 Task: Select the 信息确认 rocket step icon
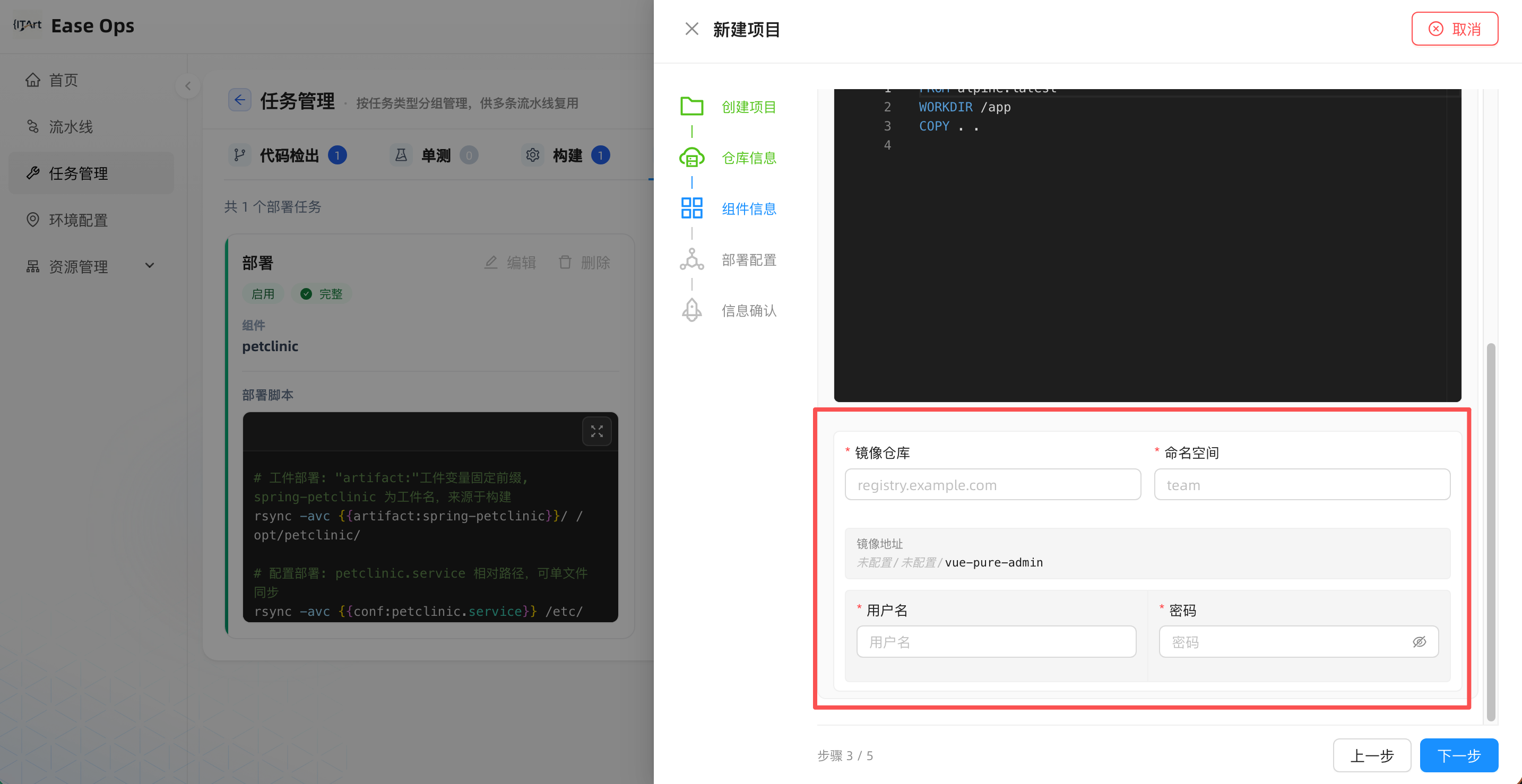pos(691,310)
